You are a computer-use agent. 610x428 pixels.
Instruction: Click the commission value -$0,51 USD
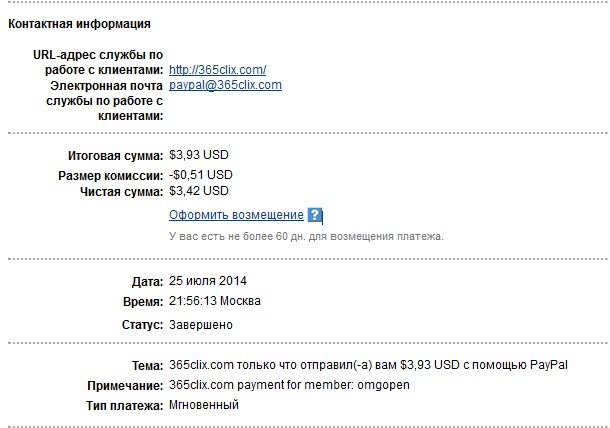[x=201, y=174]
